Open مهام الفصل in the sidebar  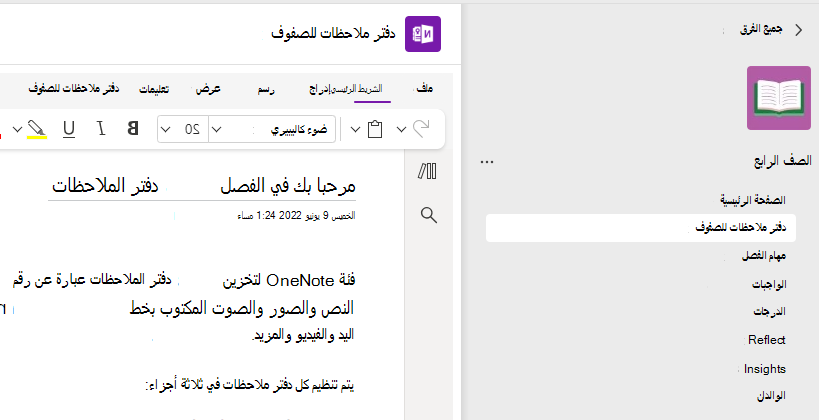click(764, 256)
